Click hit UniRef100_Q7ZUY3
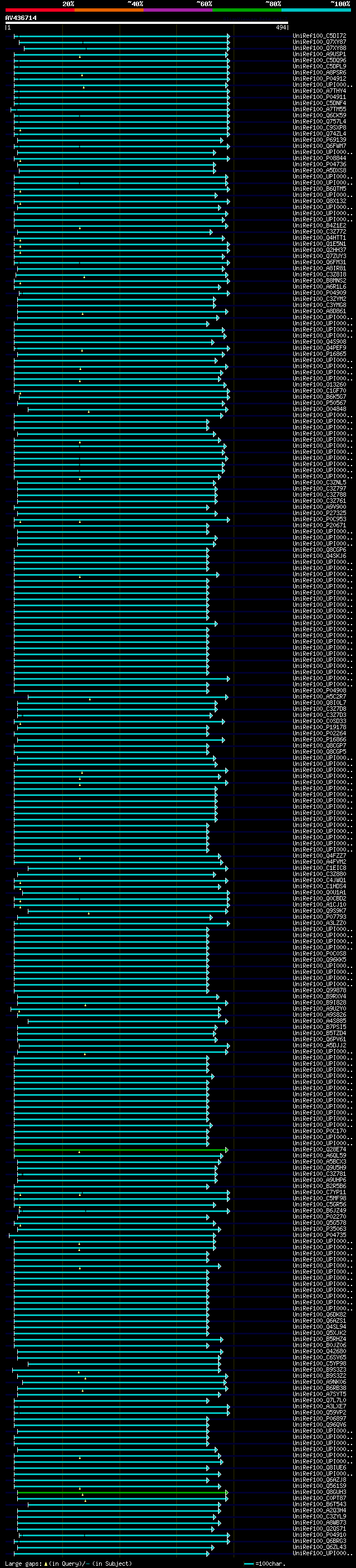 (x=319, y=256)
